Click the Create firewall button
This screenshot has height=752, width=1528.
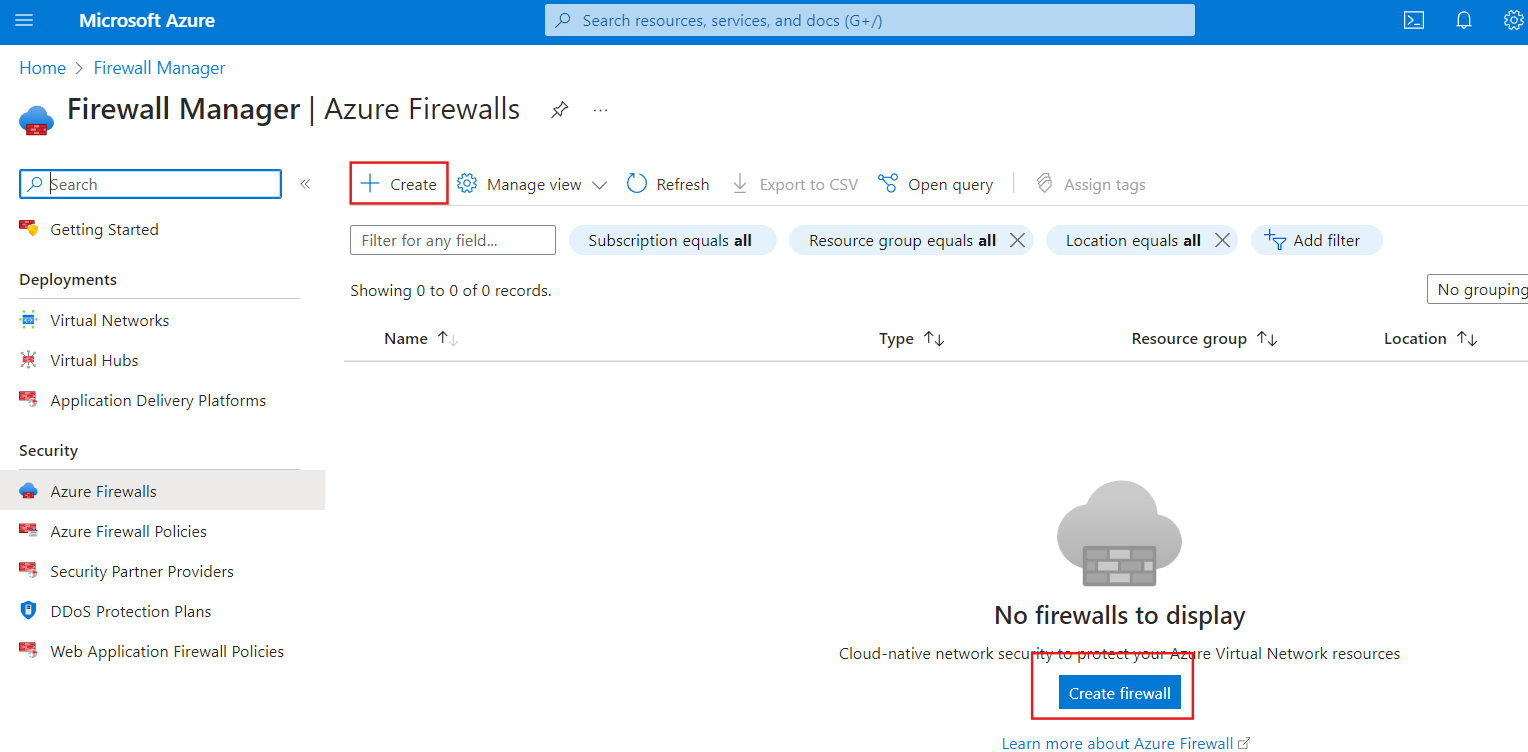tap(1120, 693)
